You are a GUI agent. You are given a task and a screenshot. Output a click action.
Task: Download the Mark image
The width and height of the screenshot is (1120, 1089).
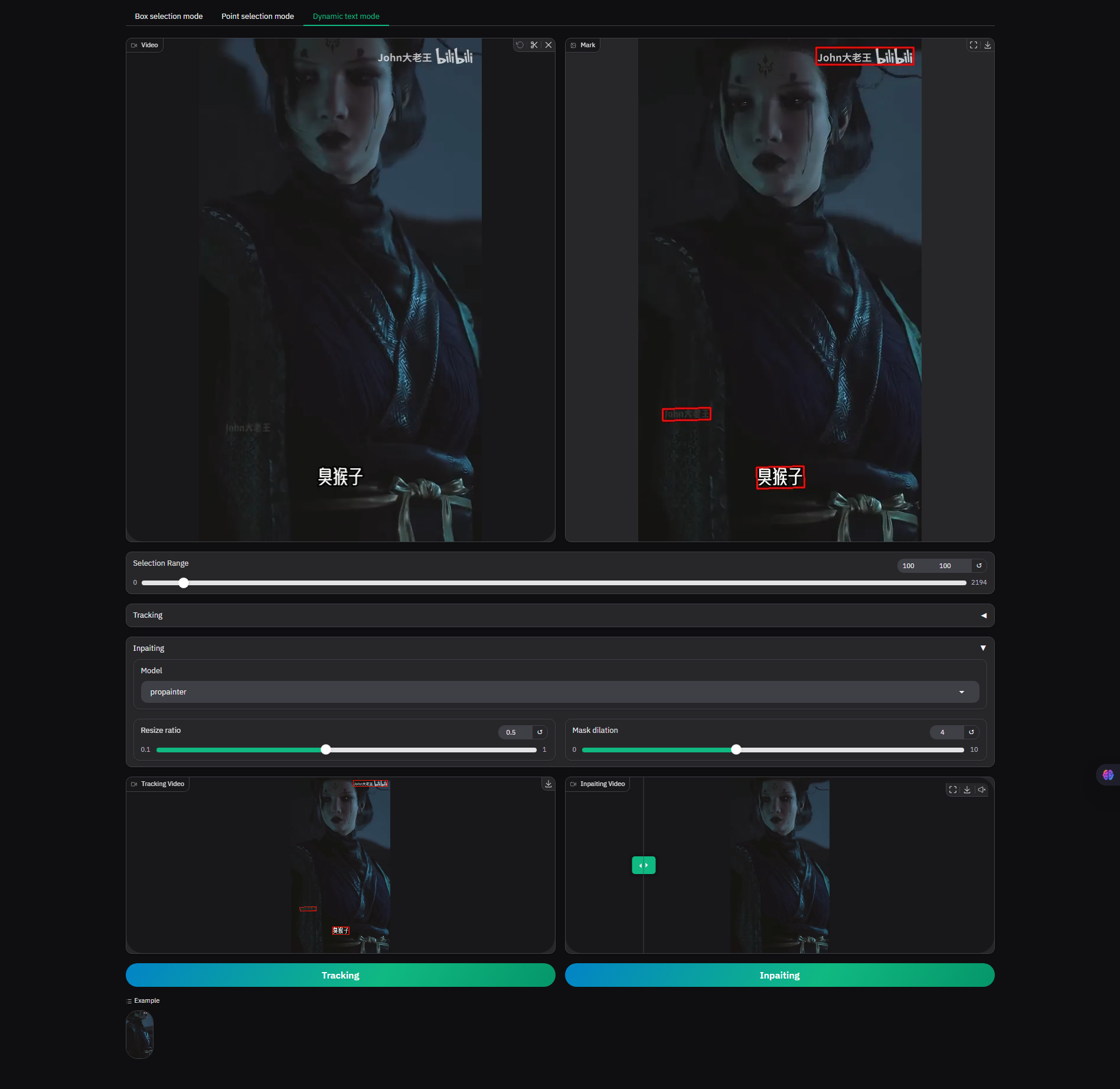pyautogui.click(x=988, y=45)
